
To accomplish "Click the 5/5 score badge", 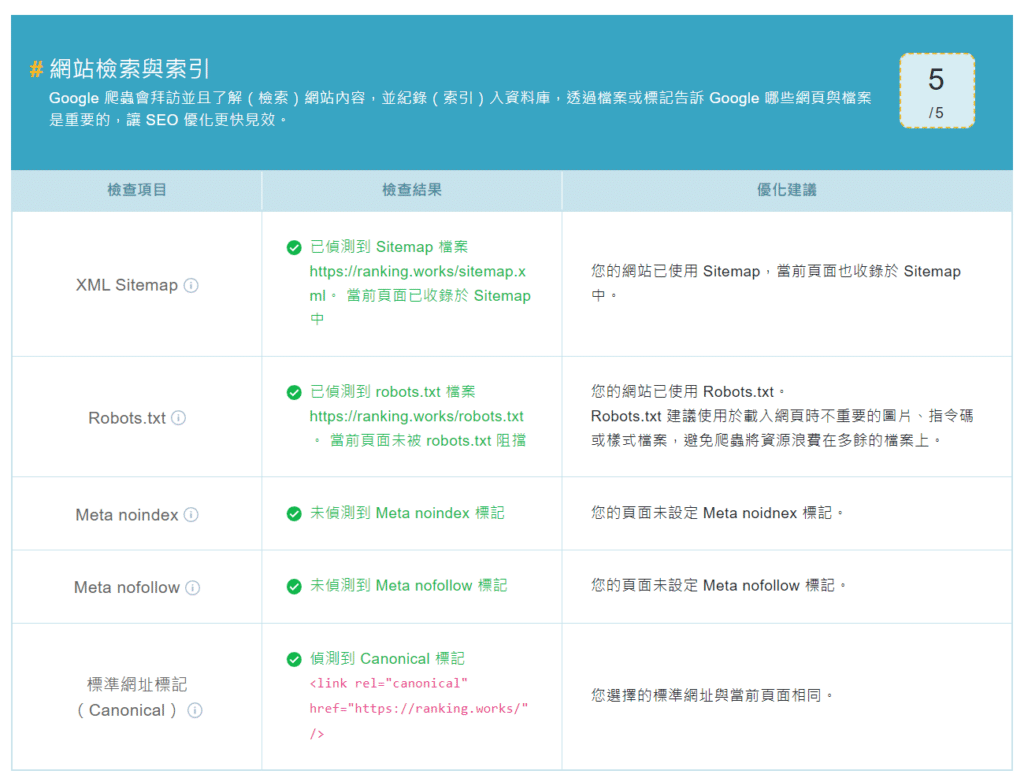I will pos(936,91).
